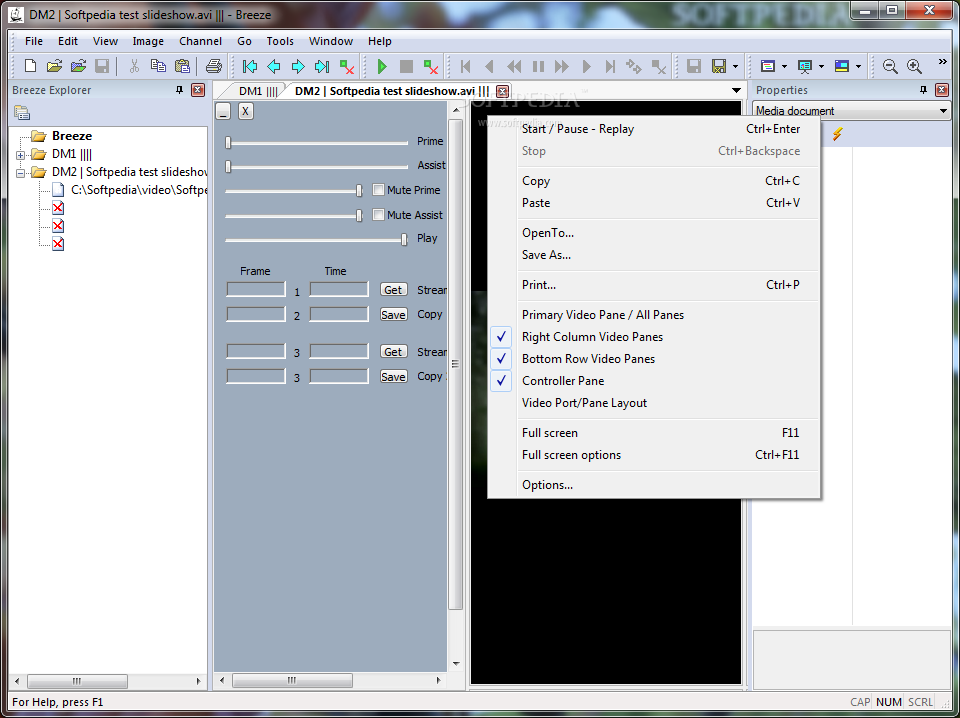
Task: Click the Play slider thumb
Action: point(404,239)
